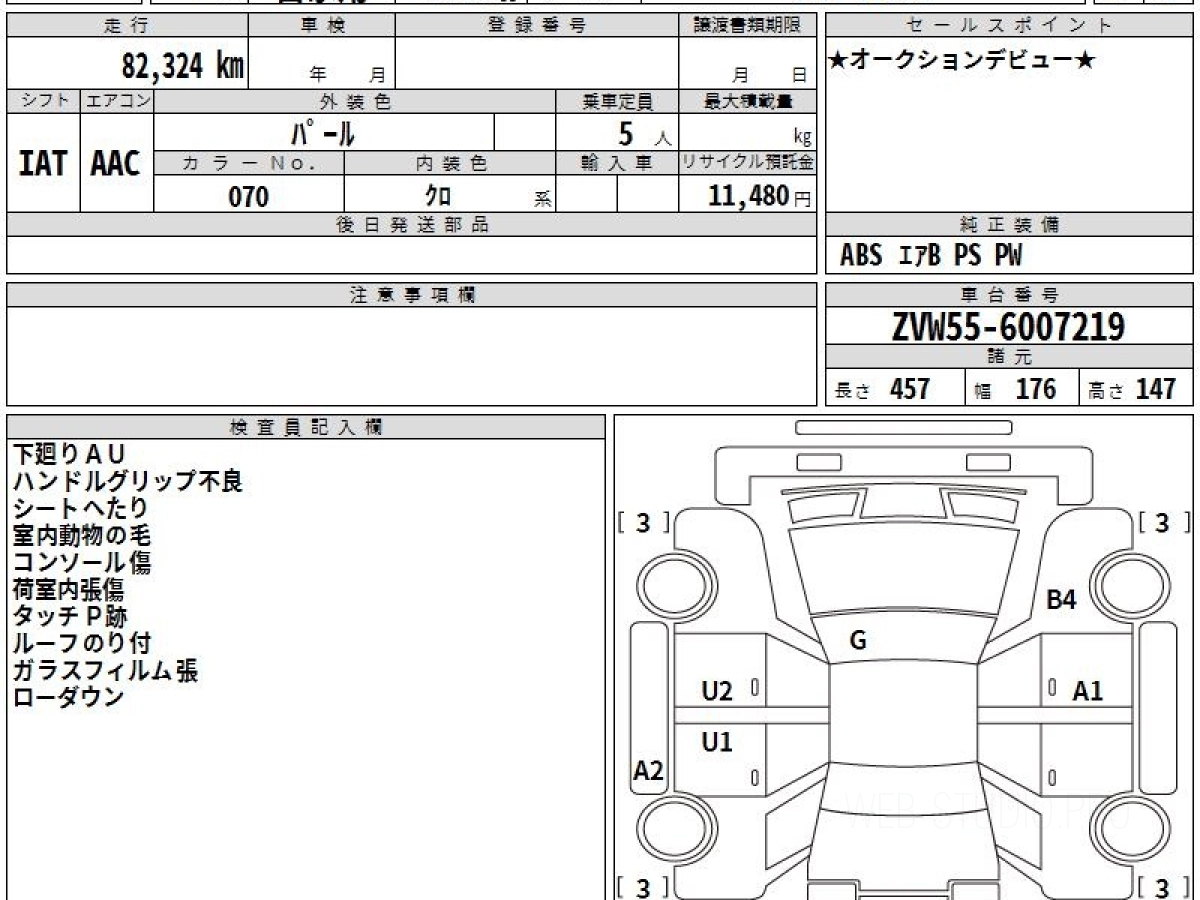The width and height of the screenshot is (1200, 900).
Task: Select the AAC air conditioner cell
Action: (x=116, y=164)
